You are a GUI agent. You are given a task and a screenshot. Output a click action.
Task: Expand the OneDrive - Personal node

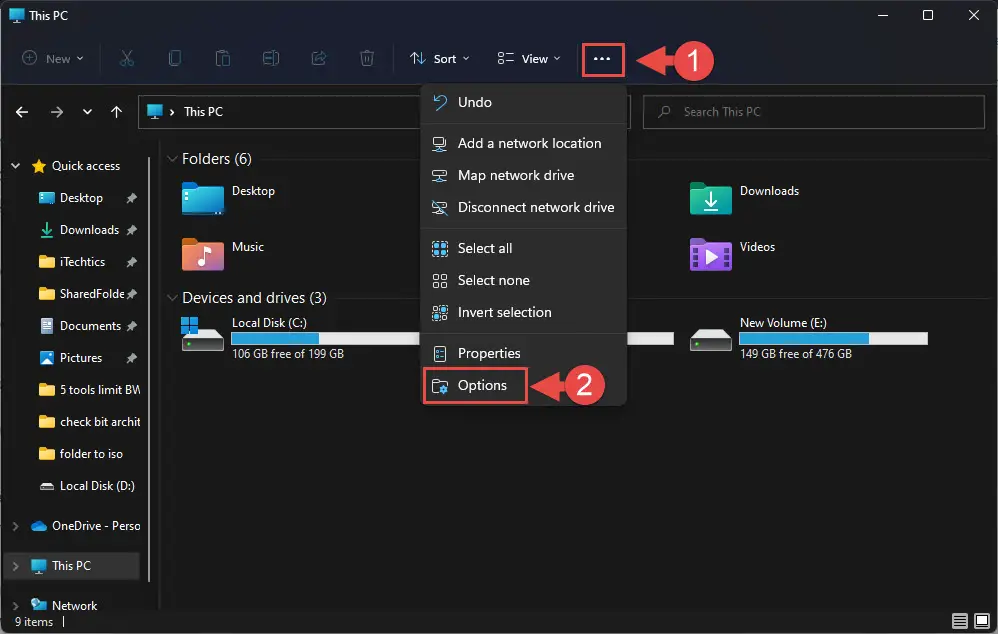point(15,526)
